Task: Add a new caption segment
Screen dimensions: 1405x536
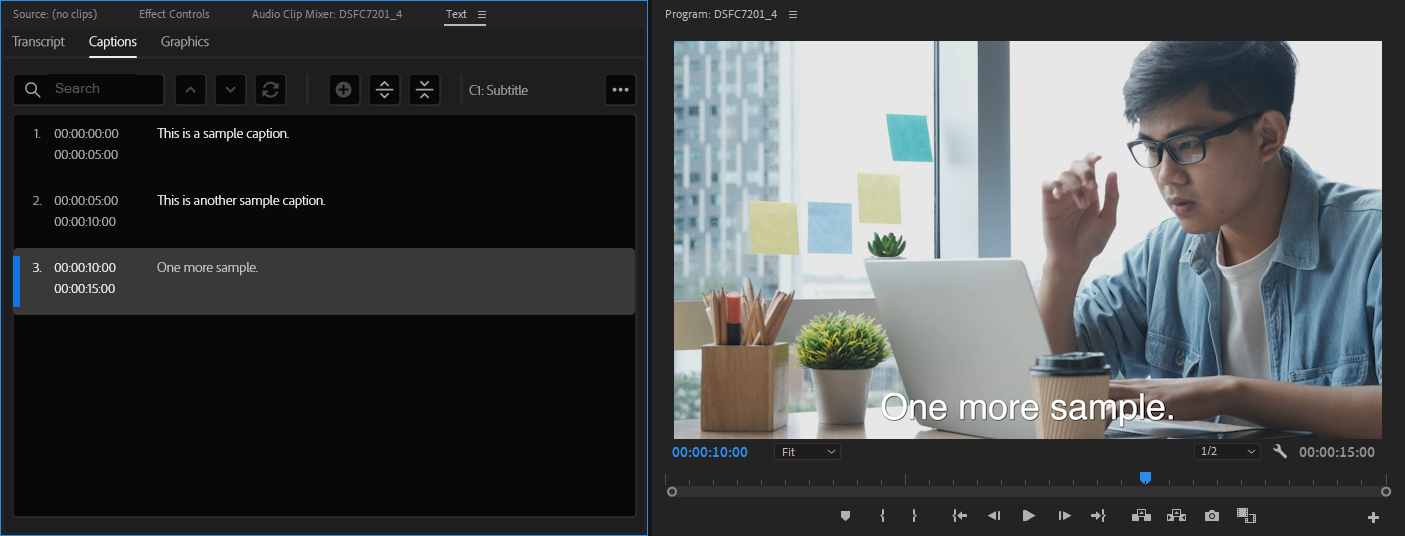Action: point(343,90)
